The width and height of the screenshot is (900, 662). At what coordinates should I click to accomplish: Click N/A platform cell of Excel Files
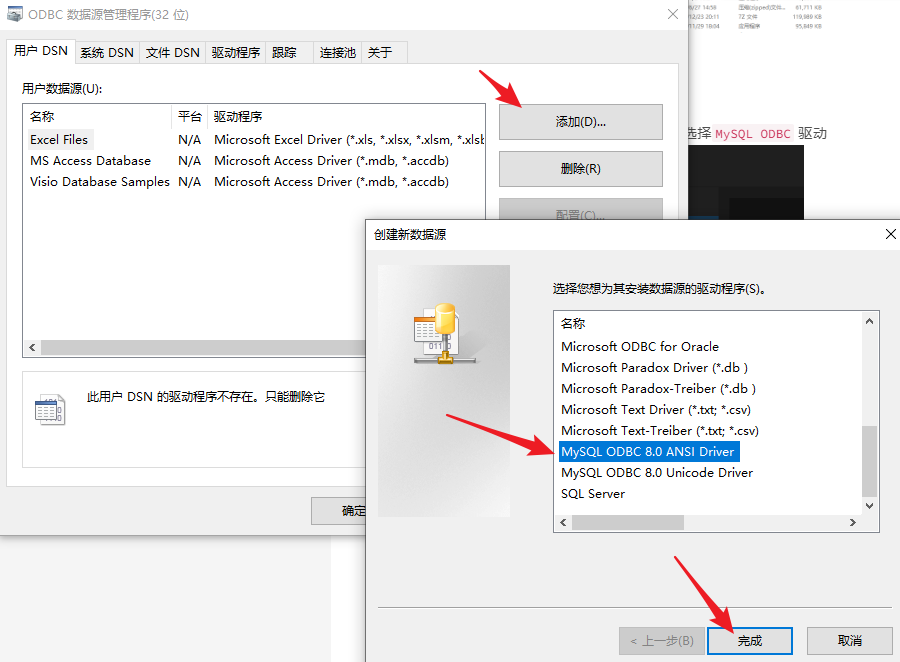(x=189, y=140)
